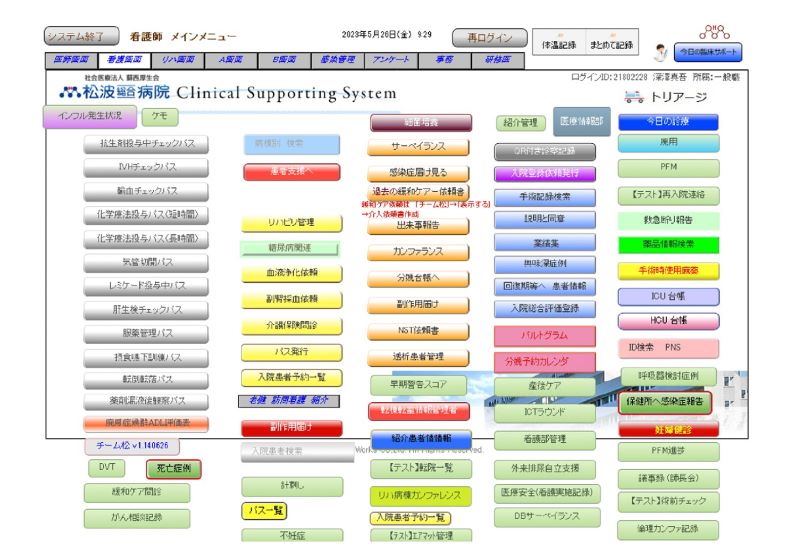
Task: Open the アンケート tab
Action: coord(384,60)
